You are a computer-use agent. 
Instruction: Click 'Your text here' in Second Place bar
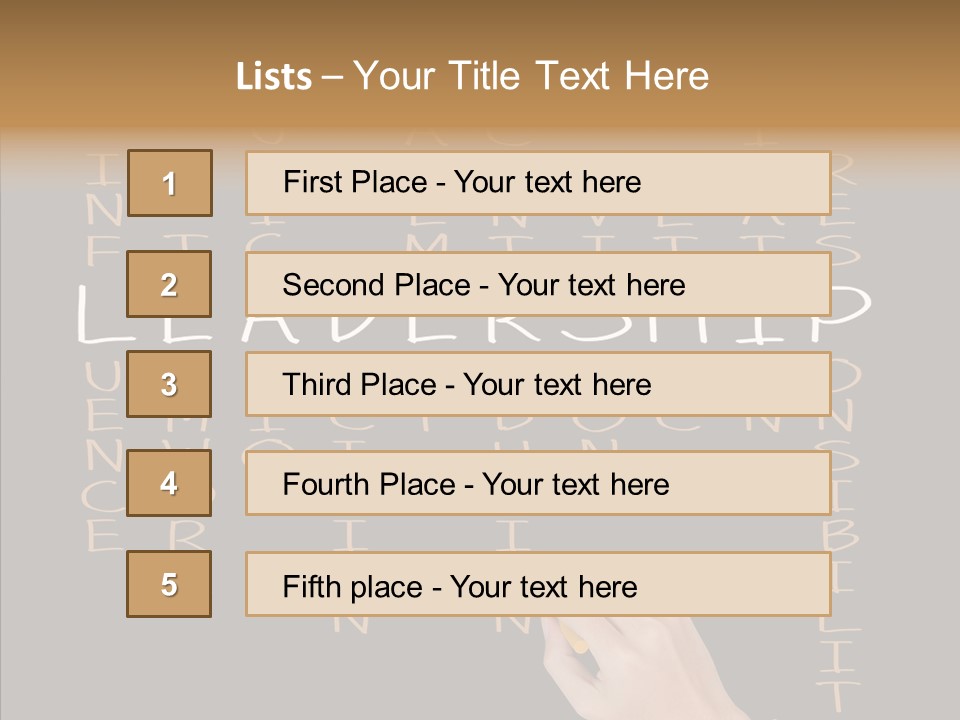click(x=591, y=285)
